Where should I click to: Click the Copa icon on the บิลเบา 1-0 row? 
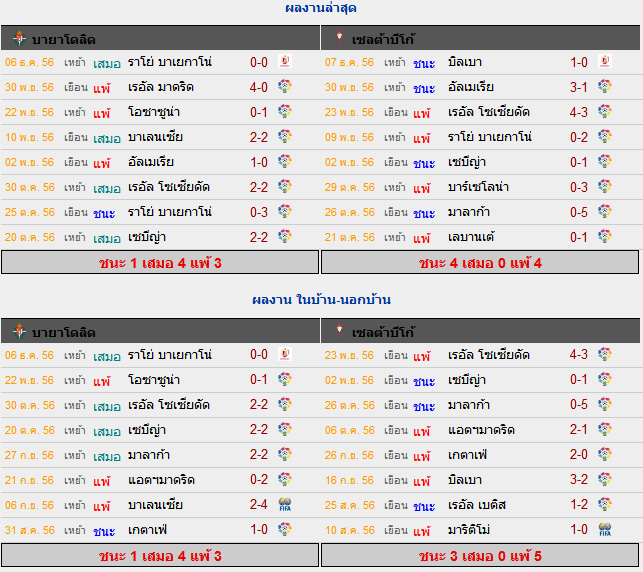[x=605, y=62]
